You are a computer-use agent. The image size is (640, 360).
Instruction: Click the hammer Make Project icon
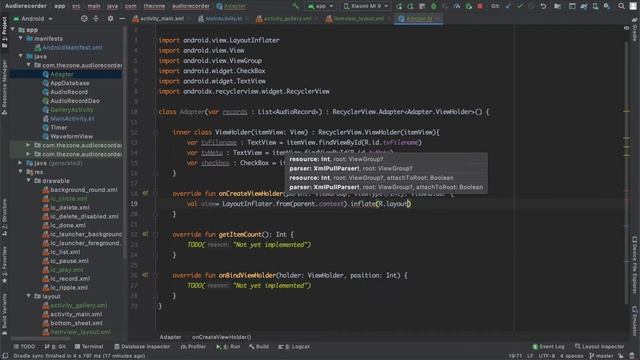(296, 6)
